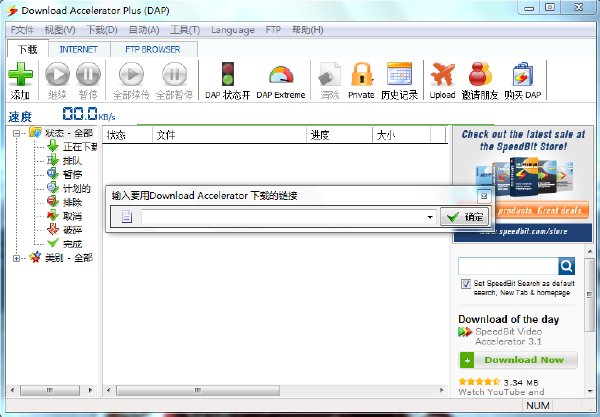Move the tree panel horizontal scrollbar
The width and height of the screenshot is (600, 417).
click(50, 390)
